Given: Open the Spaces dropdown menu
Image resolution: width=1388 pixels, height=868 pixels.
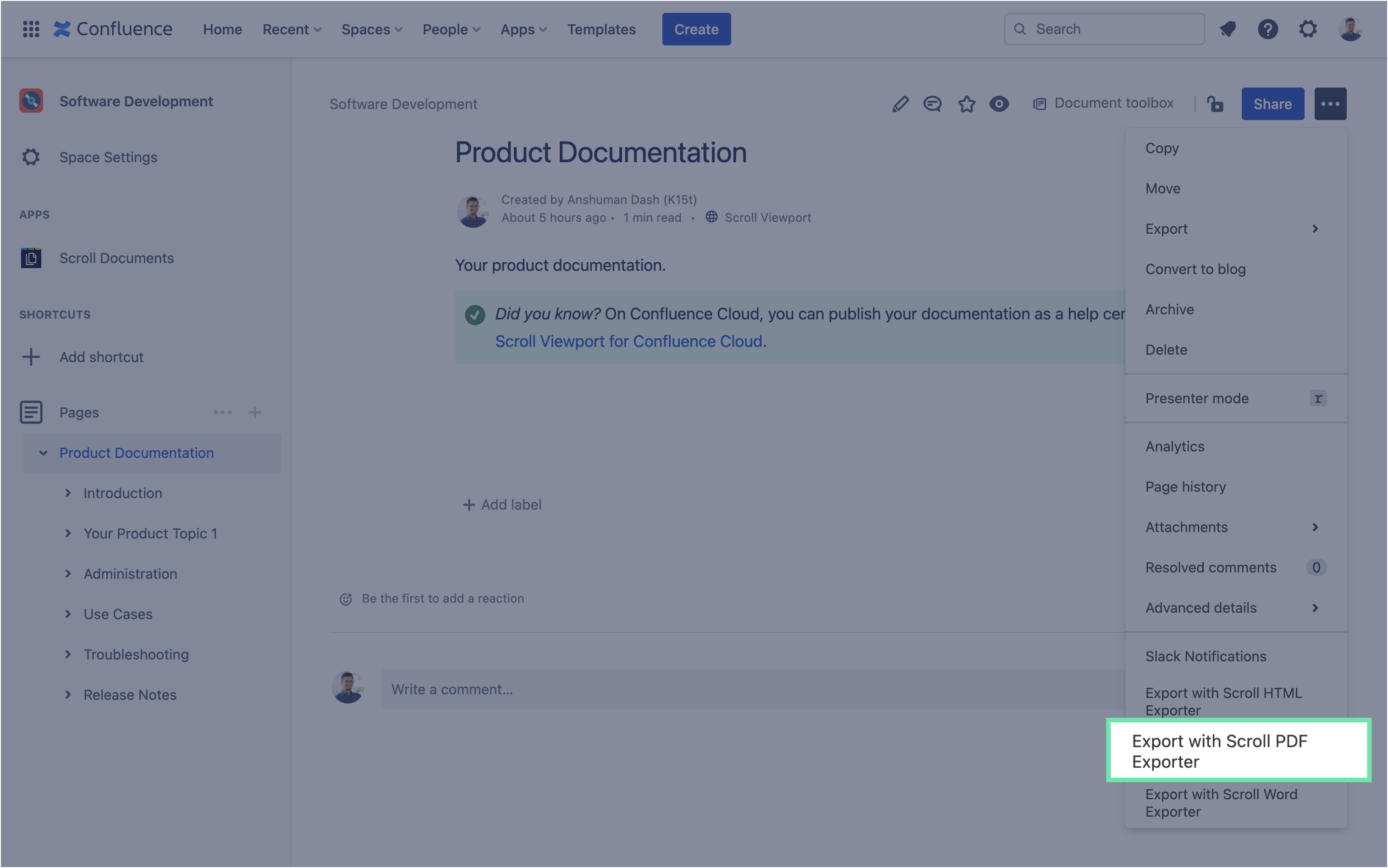Looking at the screenshot, I should (371, 29).
